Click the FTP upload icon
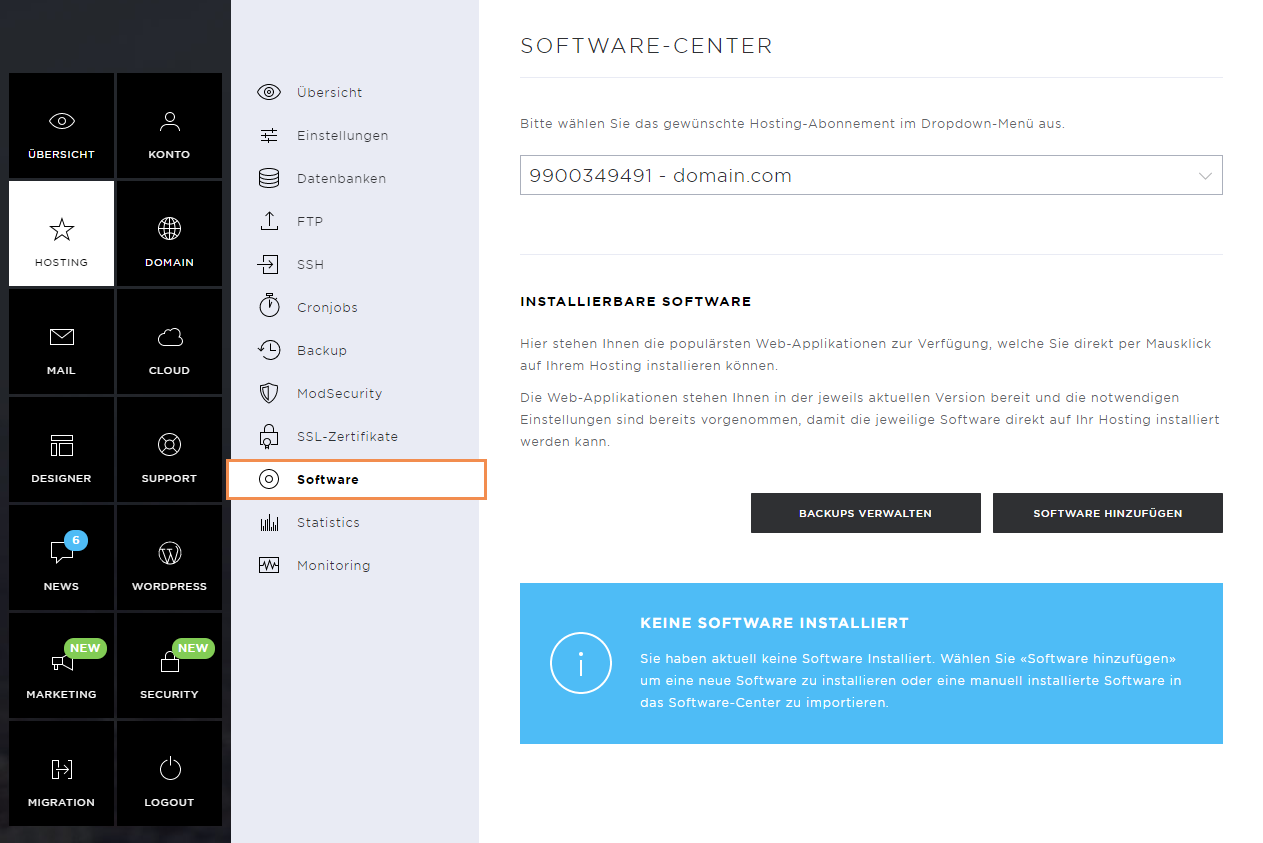The height and width of the screenshot is (843, 1263). [269, 221]
